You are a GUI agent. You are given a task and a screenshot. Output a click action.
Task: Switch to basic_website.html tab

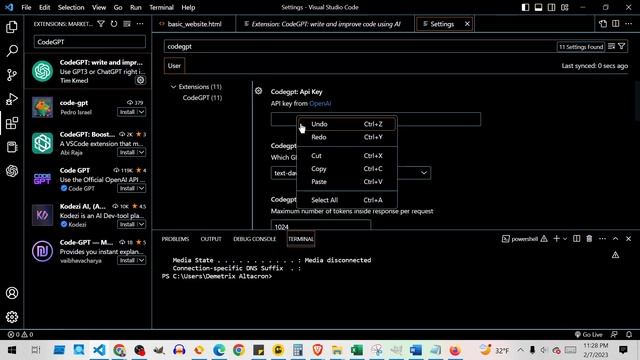(x=194, y=24)
